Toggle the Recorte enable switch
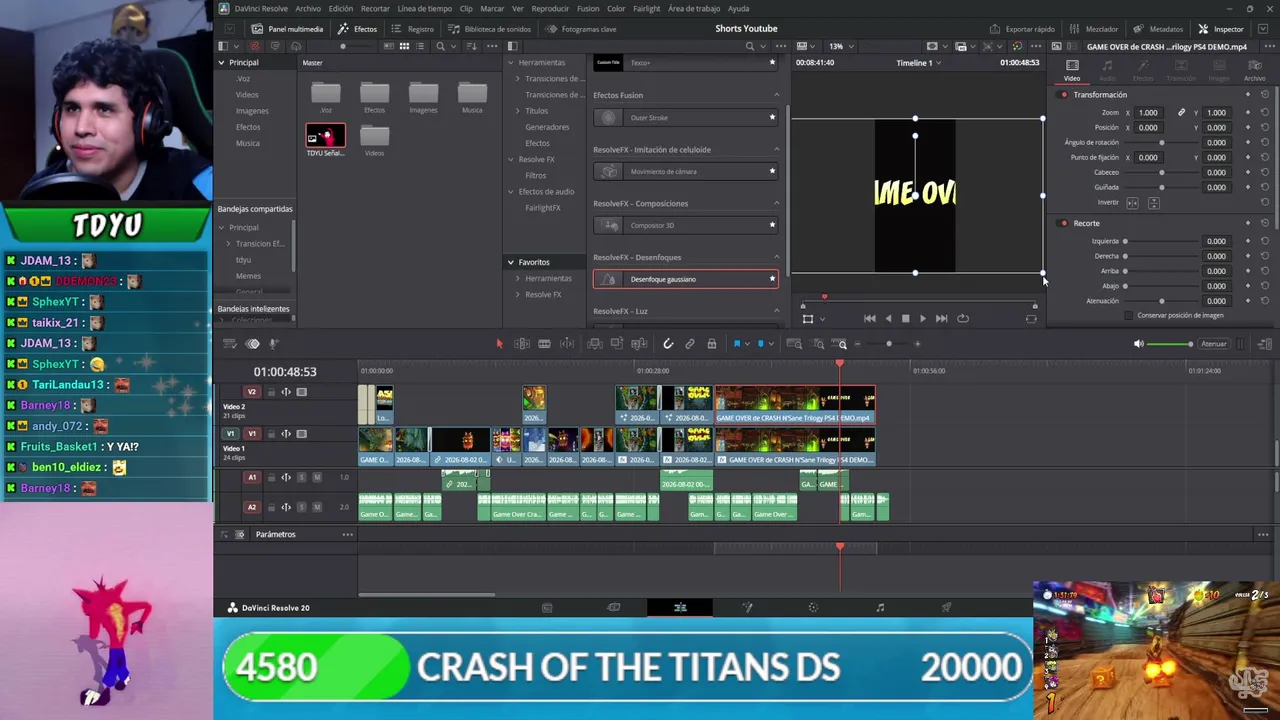The width and height of the screenshot is (1280, 720). click(1064, 223)
